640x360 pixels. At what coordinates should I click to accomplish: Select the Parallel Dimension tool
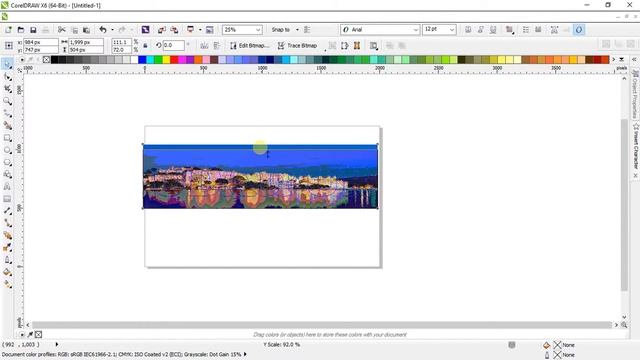click(x=7, y=211)
